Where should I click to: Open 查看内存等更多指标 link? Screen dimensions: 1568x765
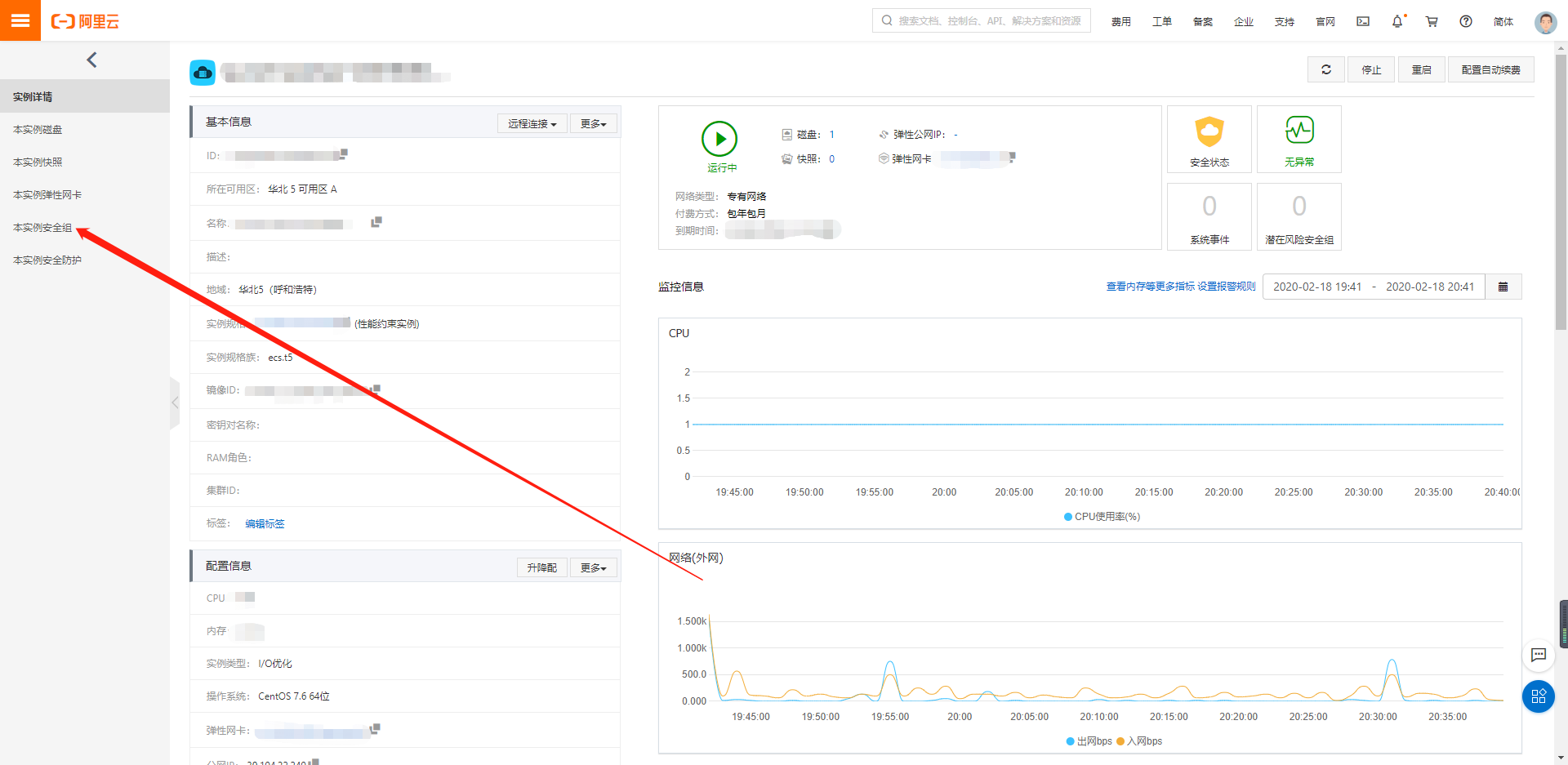pyautogui.click(x=1150, y=287)
